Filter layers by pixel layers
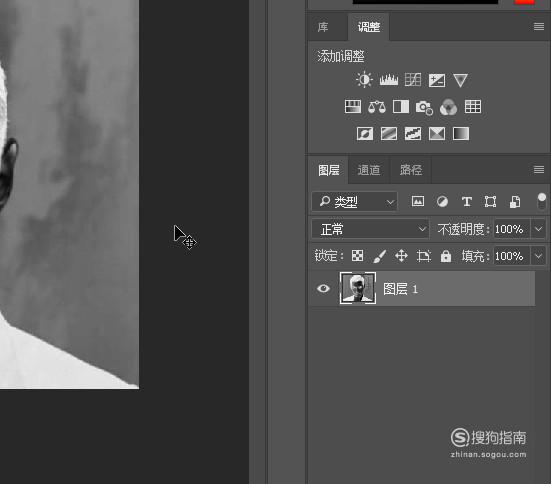The image size is (551, 484). (418, 201)
